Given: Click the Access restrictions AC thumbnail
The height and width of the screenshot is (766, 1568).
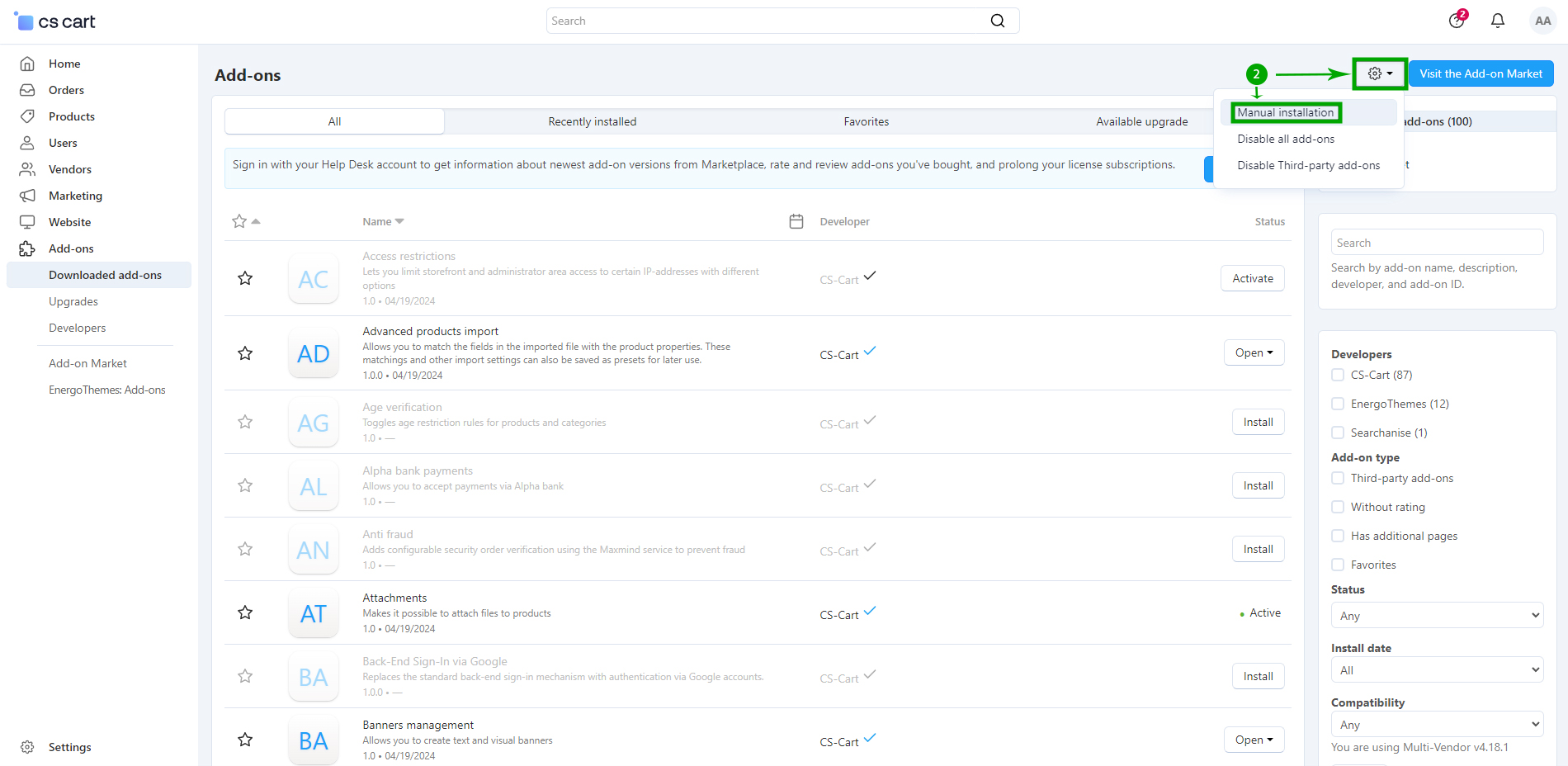Looking at the screenshot, I should tap(314, 279).
